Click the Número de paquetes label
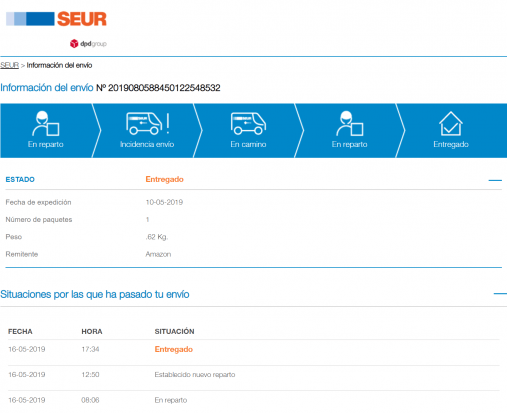This screenshot has width=507, height=413. point(39,220)
